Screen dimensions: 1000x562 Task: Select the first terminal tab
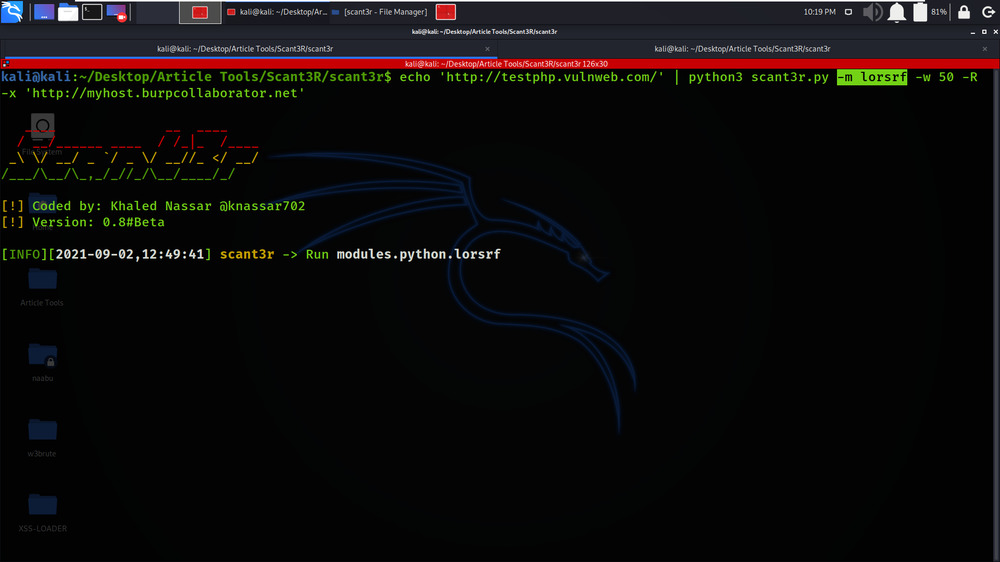click(245, 48)
